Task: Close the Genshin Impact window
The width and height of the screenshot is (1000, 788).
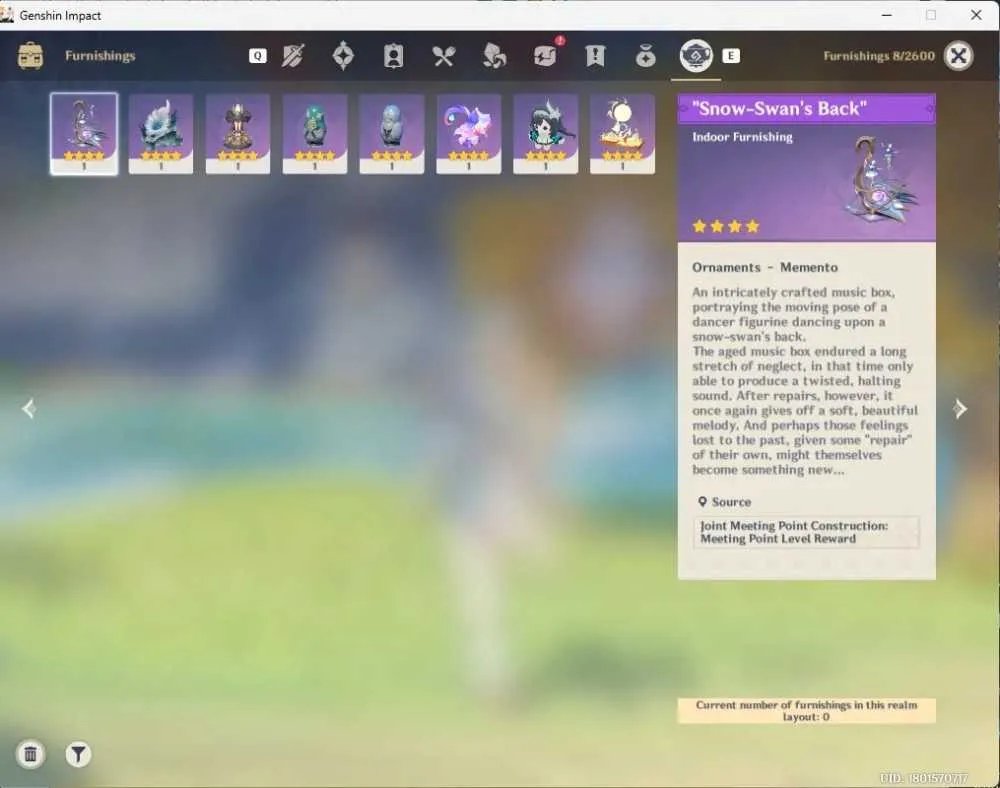Action: pyautogui.click(x=976, y=15)
